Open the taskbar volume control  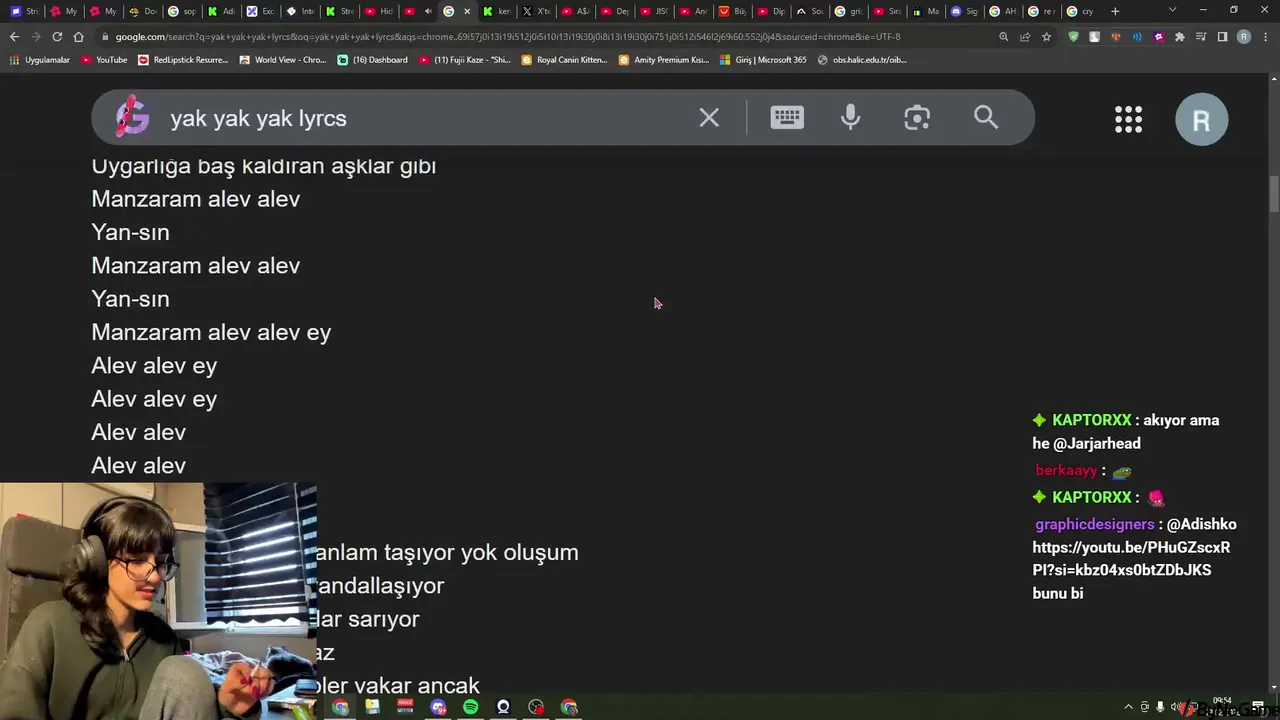1176,707
